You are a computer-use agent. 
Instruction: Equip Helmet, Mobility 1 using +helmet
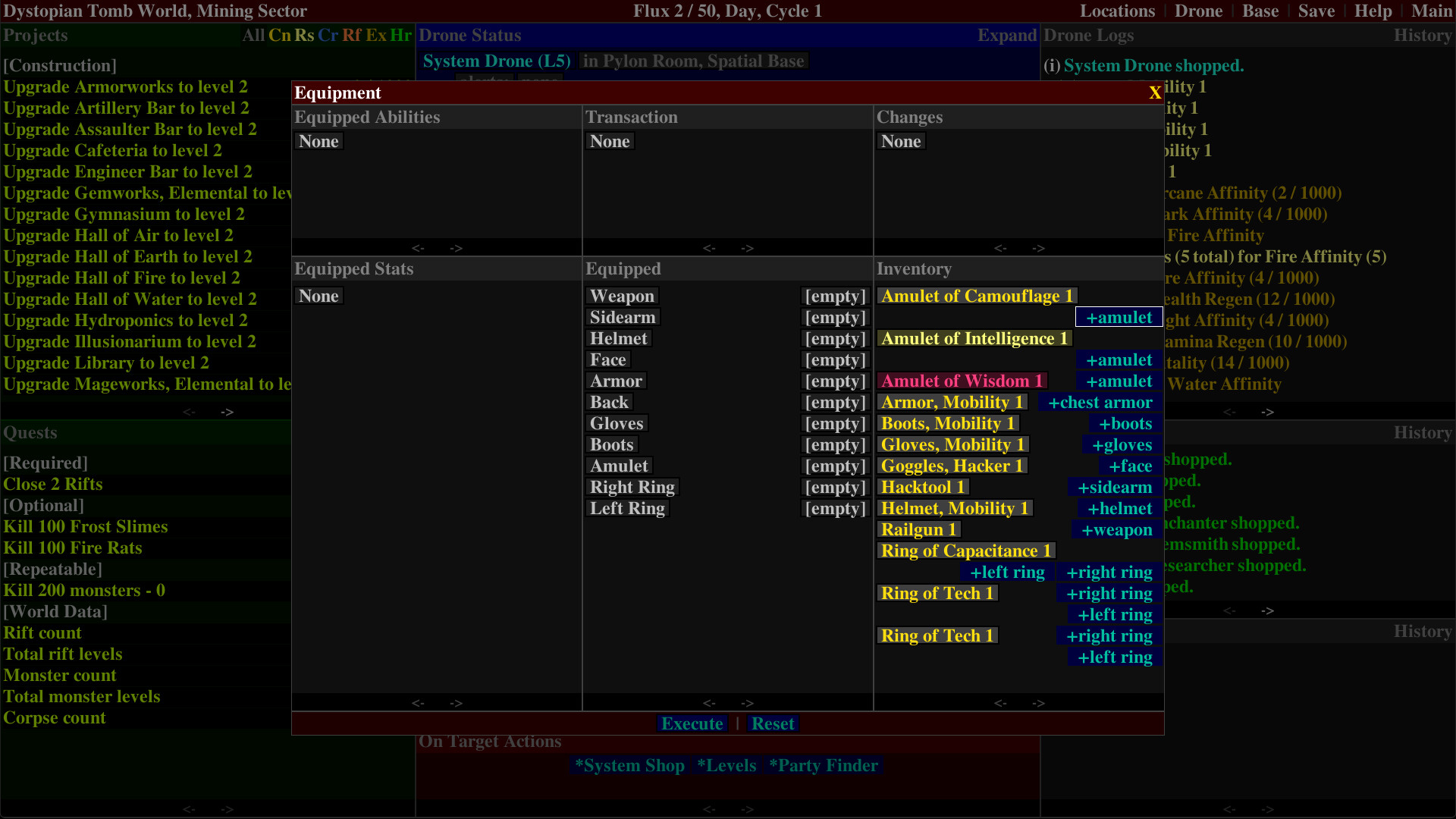(x=1119, y=508)
